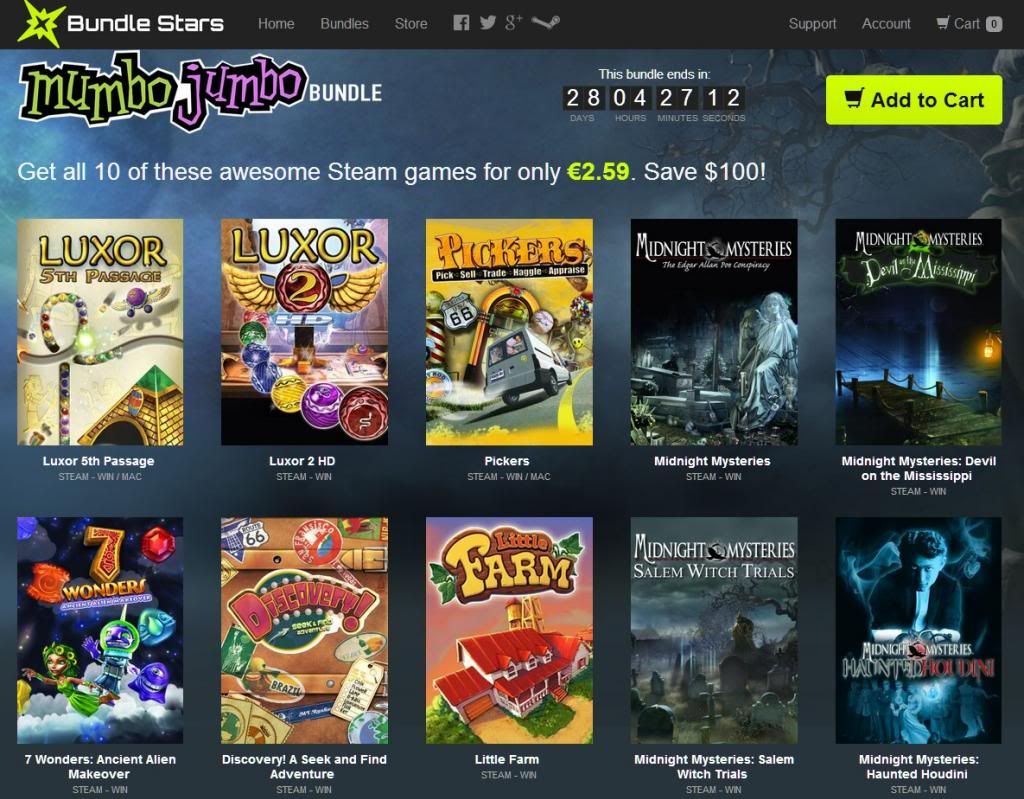
Task: Select the Luxor 2 HD cover art
Action: pyautogui.click(x=304, y=332)
